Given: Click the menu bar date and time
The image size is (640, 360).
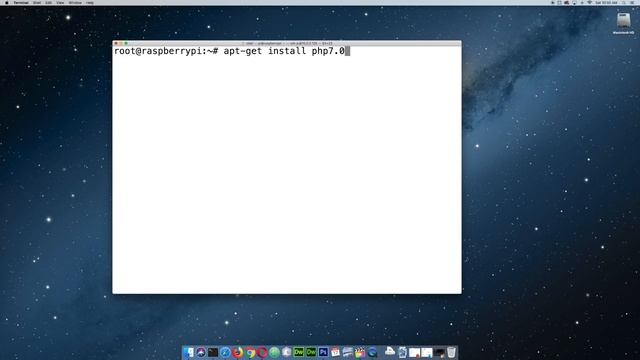Looking at the screenshot, I should tap(606, 2).
